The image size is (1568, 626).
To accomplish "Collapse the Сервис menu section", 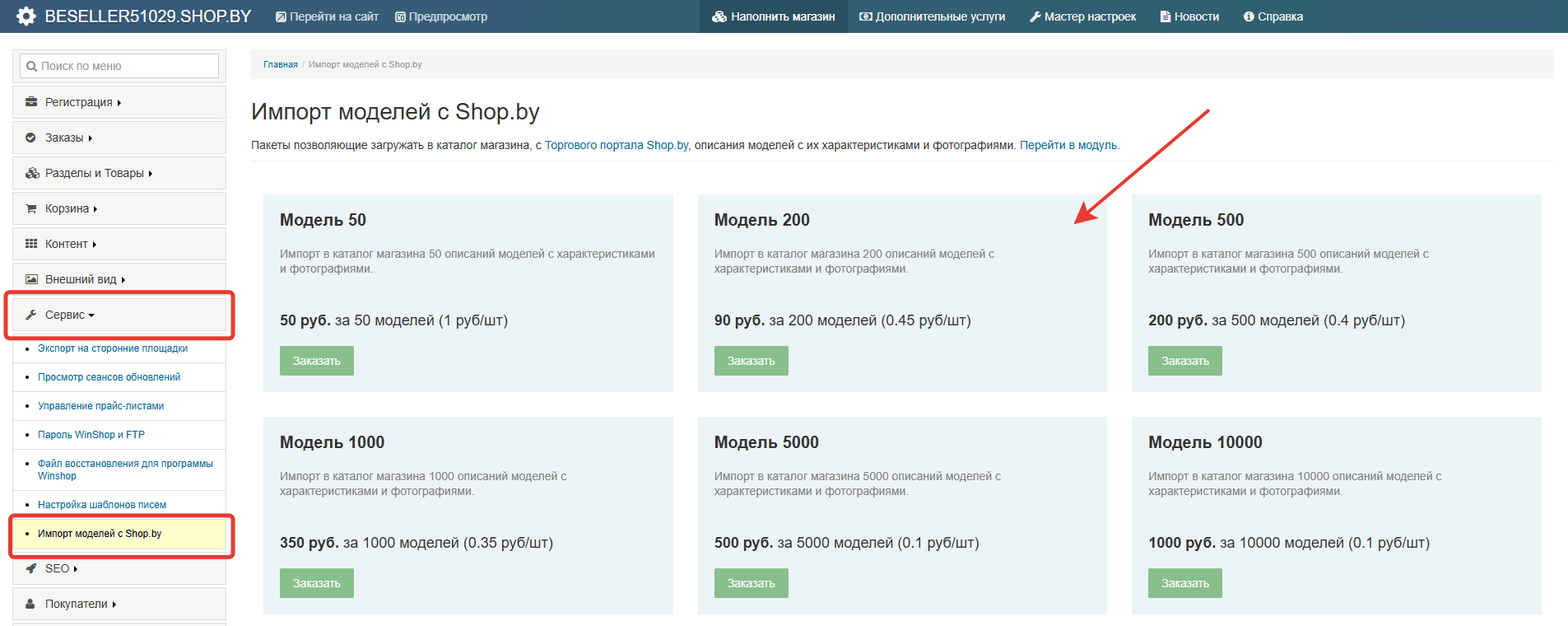I will pos(70,315).
